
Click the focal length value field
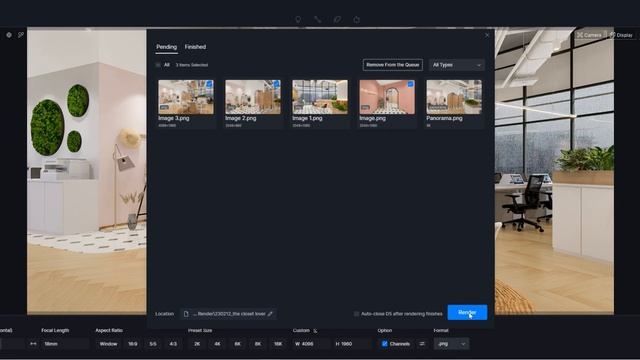click(x=65, y=344)
